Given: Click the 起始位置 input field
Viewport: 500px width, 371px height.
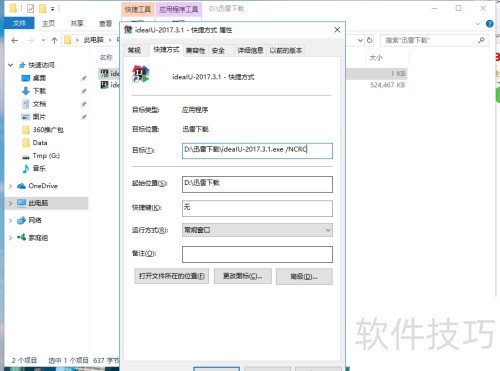Looking at the screenshot, I should coord(257,184).
